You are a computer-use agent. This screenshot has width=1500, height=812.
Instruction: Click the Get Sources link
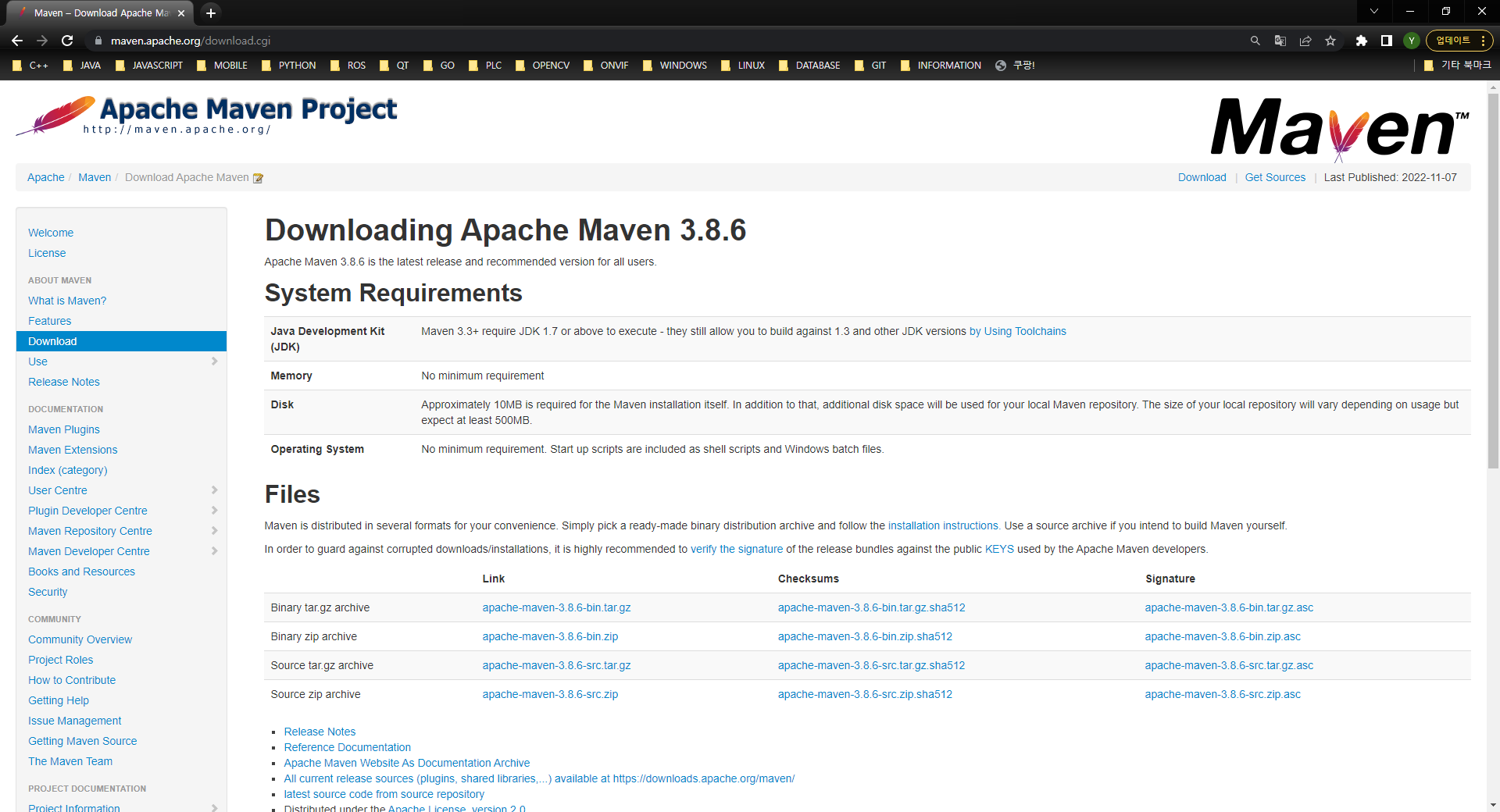(x=1275, y=177)
